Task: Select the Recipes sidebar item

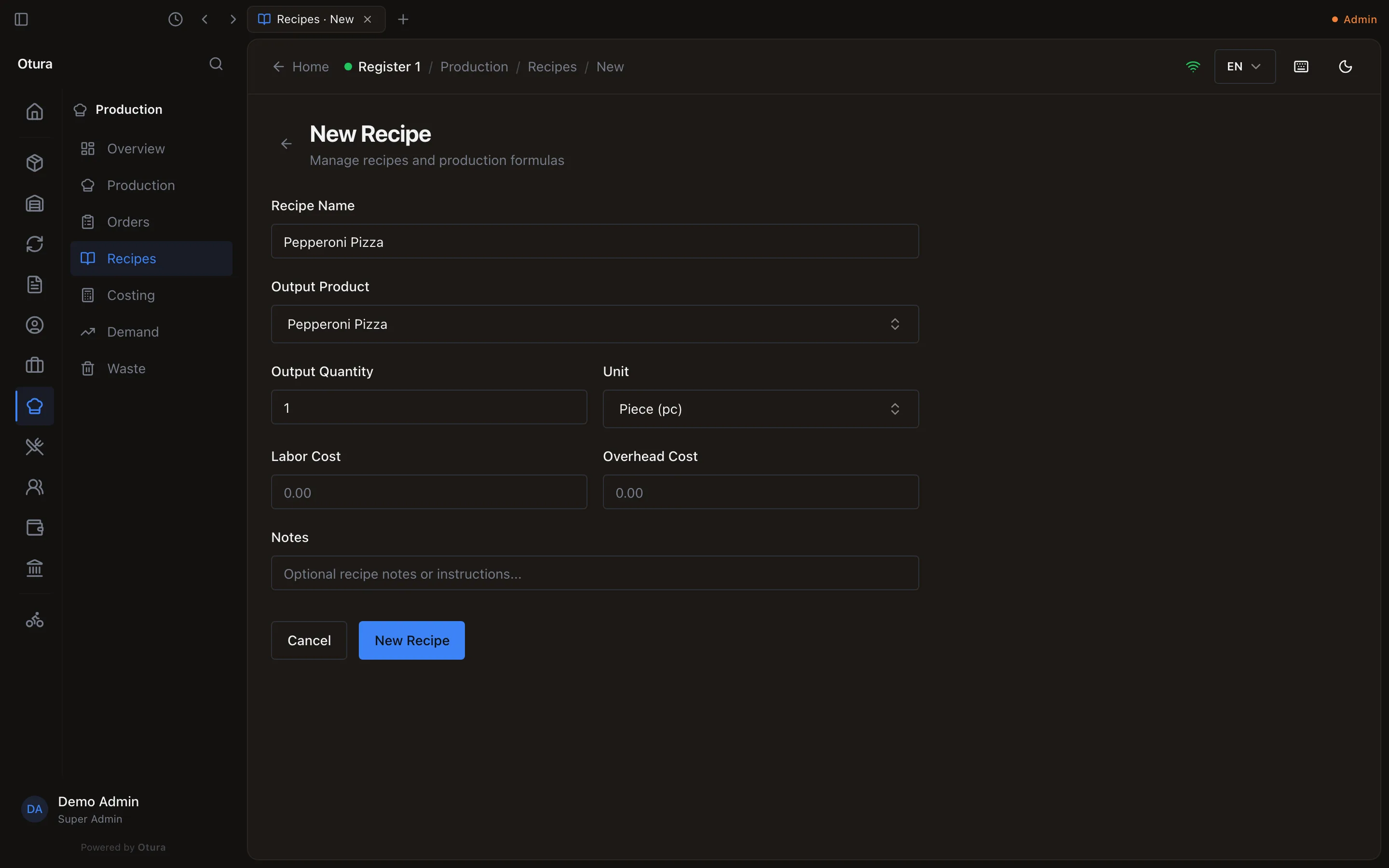Action: point(151,258)
